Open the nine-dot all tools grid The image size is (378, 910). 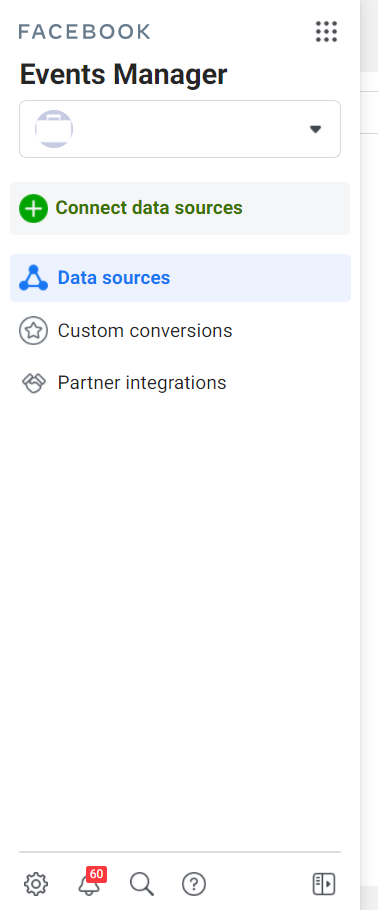pyautogui.click(x=326, y=31)
